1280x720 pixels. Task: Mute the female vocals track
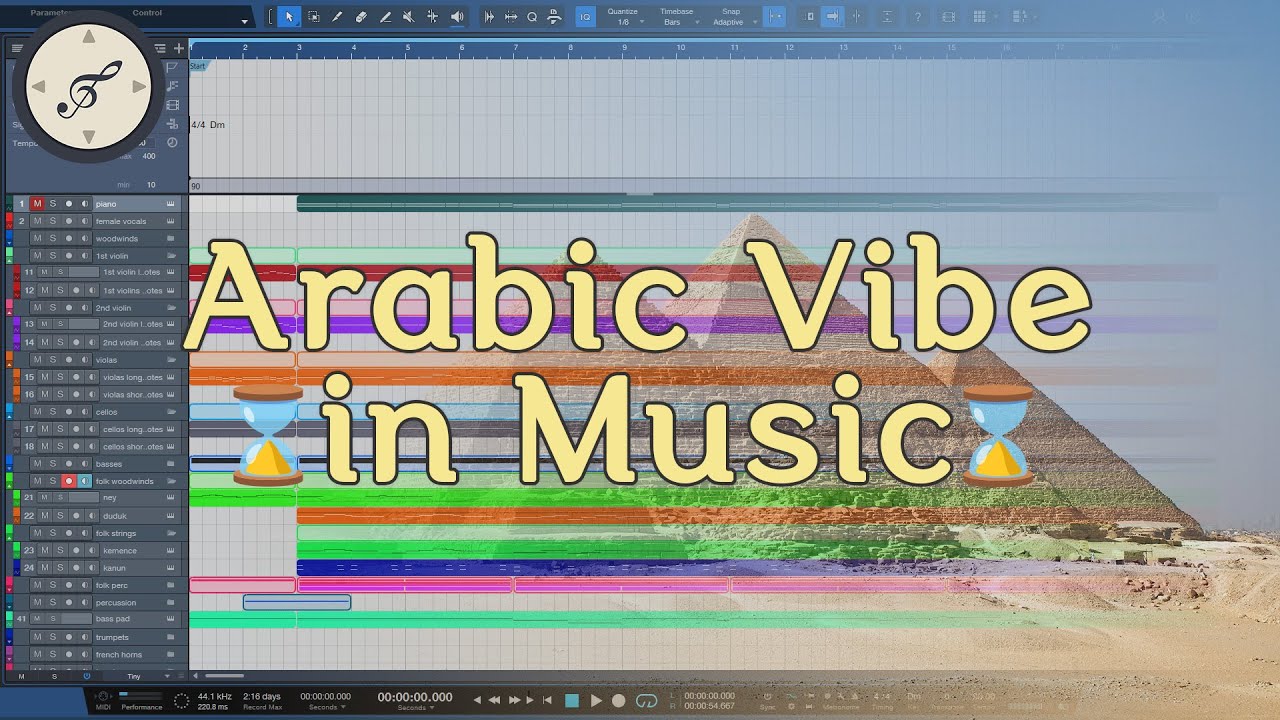[37, 221]
